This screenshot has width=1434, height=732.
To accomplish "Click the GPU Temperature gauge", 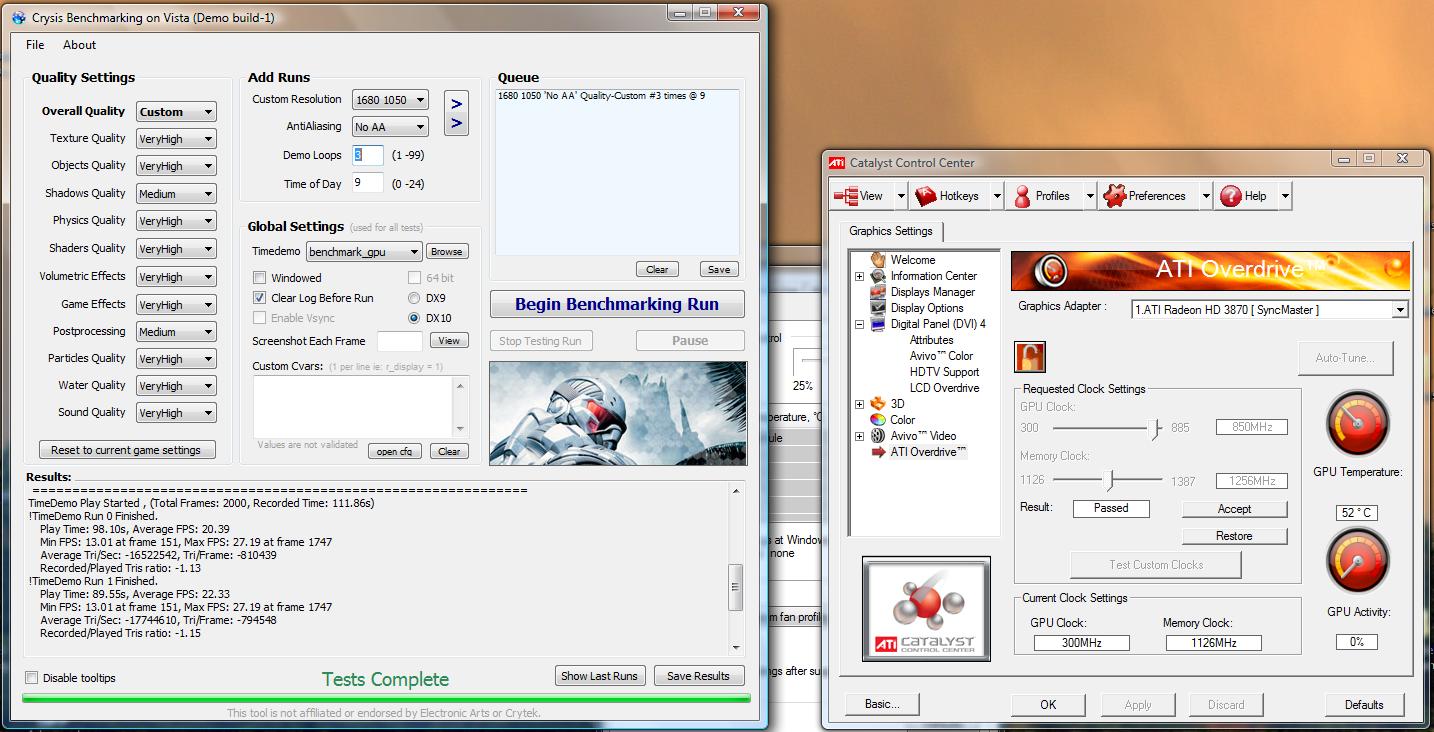I will (1358, 423).
